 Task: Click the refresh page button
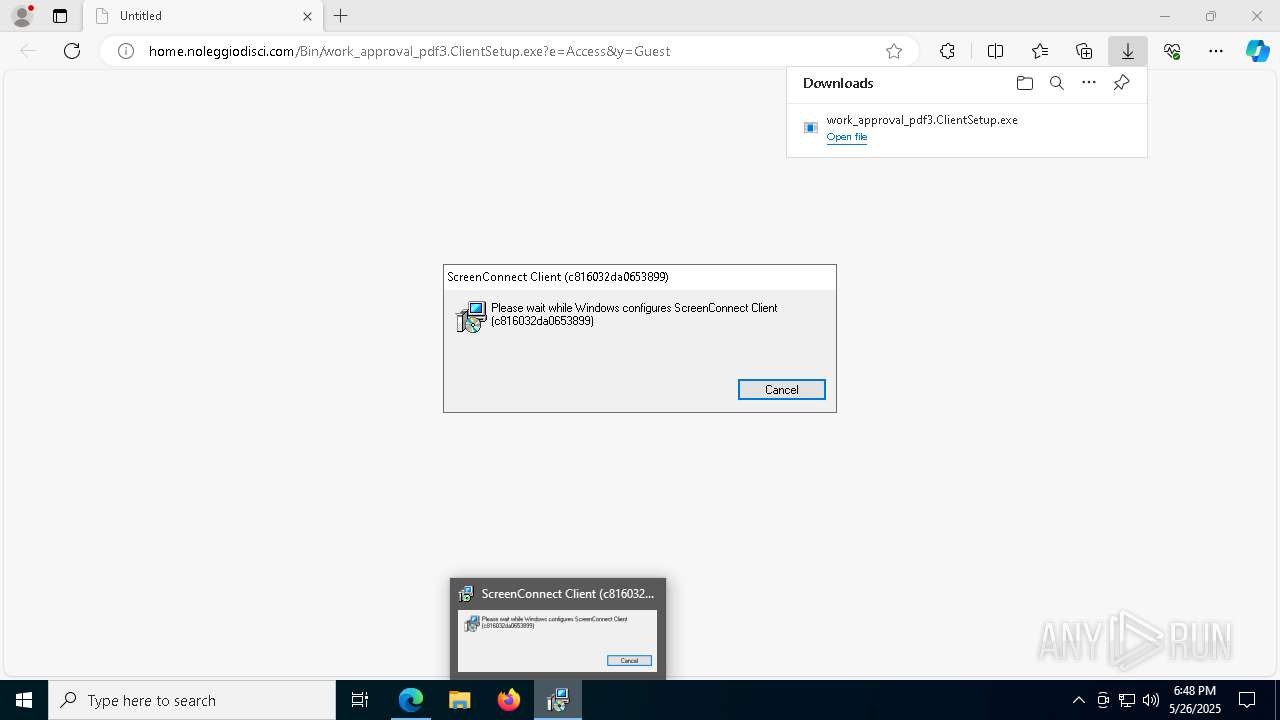[x=72, y=51]
